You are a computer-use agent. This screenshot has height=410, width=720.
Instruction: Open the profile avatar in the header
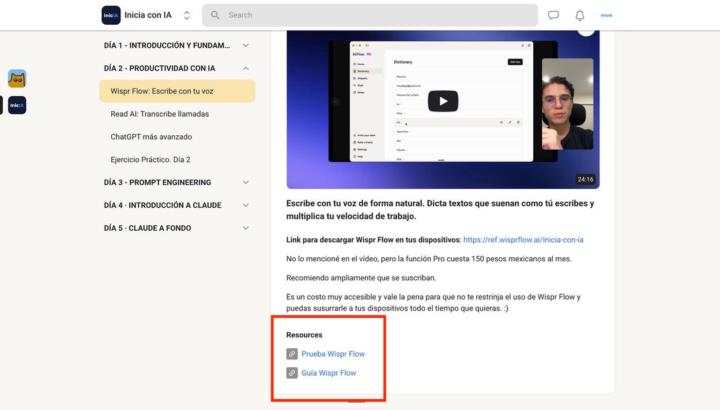pyautogui.click(x=606, y=15)
